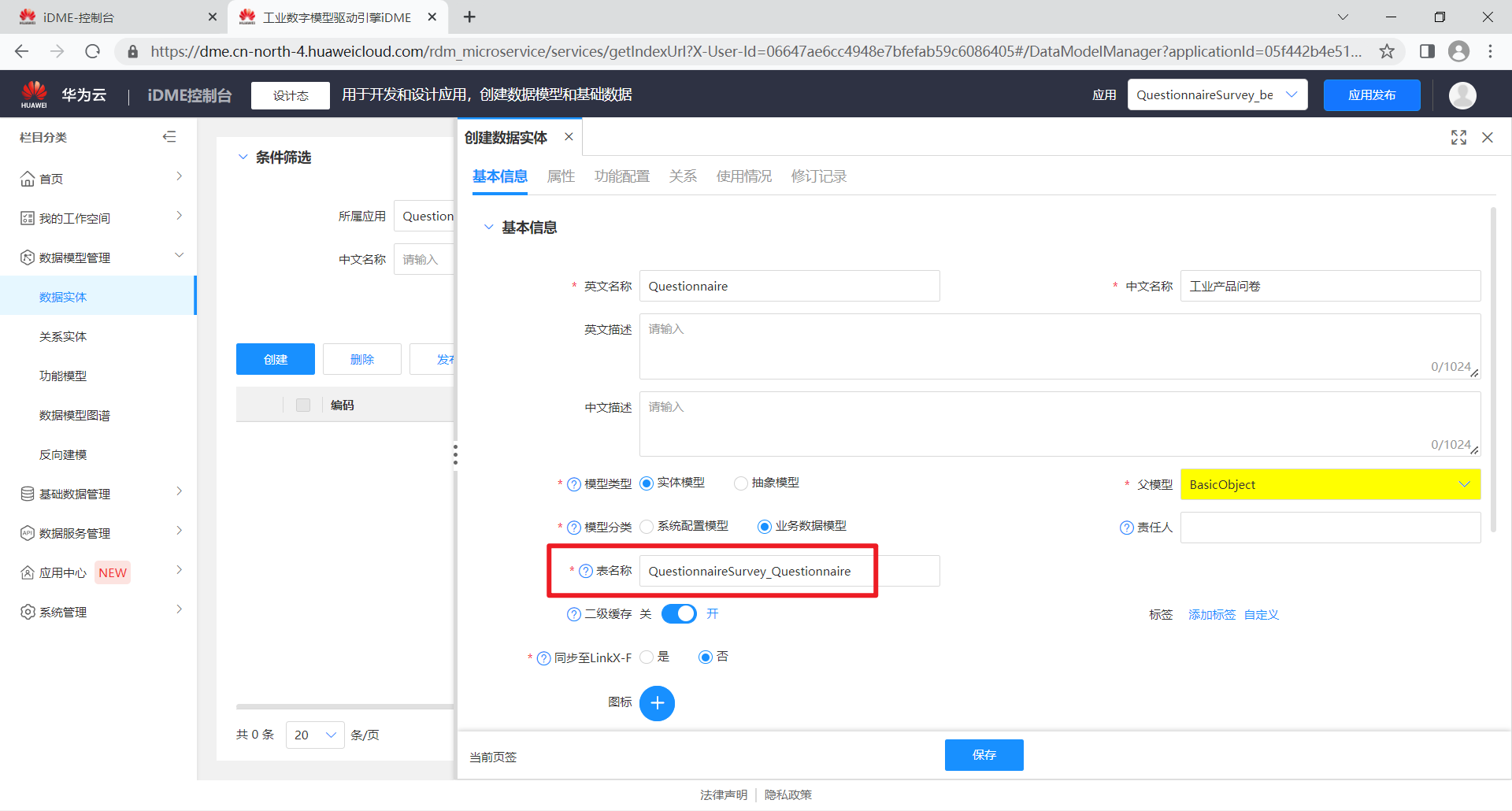Select the 业务数据模型 radio option
Viewport: 1512px width, 811px height.
point(764,527)
